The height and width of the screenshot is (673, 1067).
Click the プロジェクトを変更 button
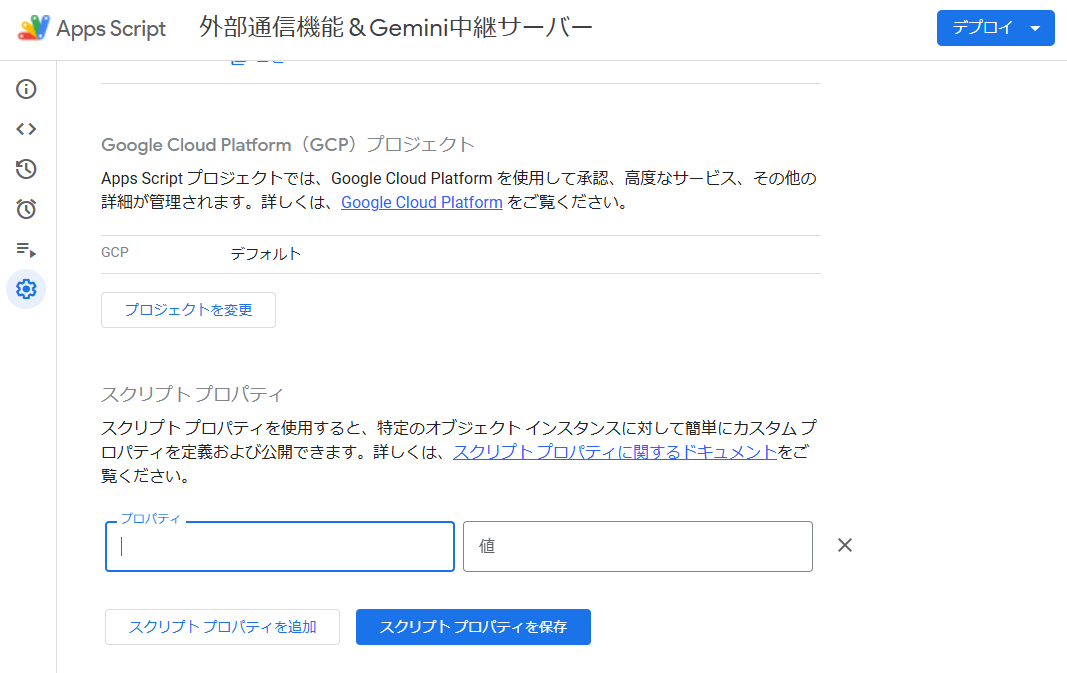(x=188, y=310)
